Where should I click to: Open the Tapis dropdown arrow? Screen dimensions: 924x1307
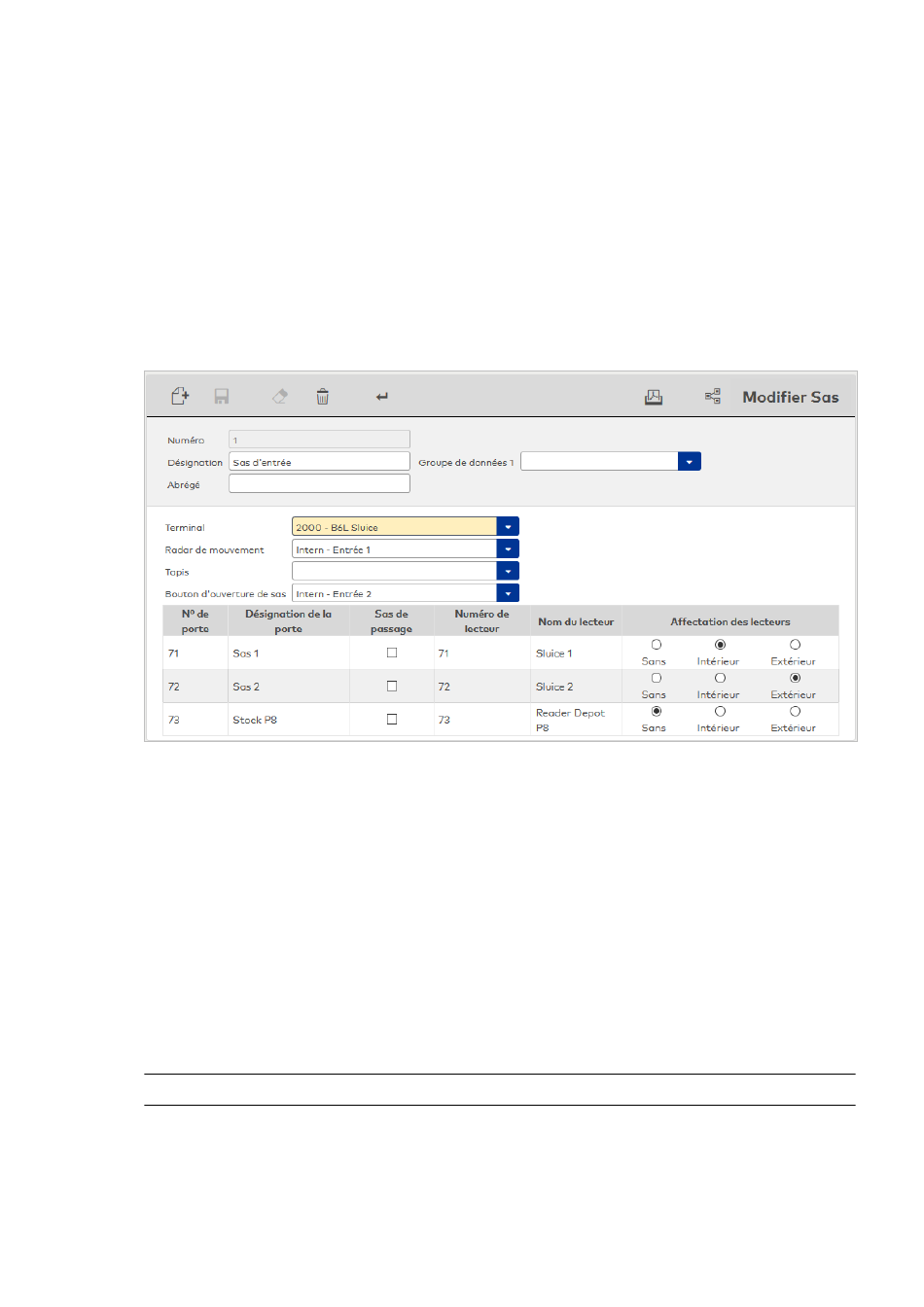click(x=508, y=572)
